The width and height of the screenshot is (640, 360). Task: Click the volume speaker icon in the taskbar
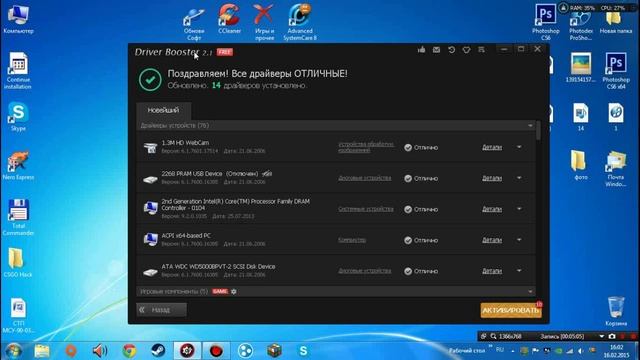[x=100, y=351]
